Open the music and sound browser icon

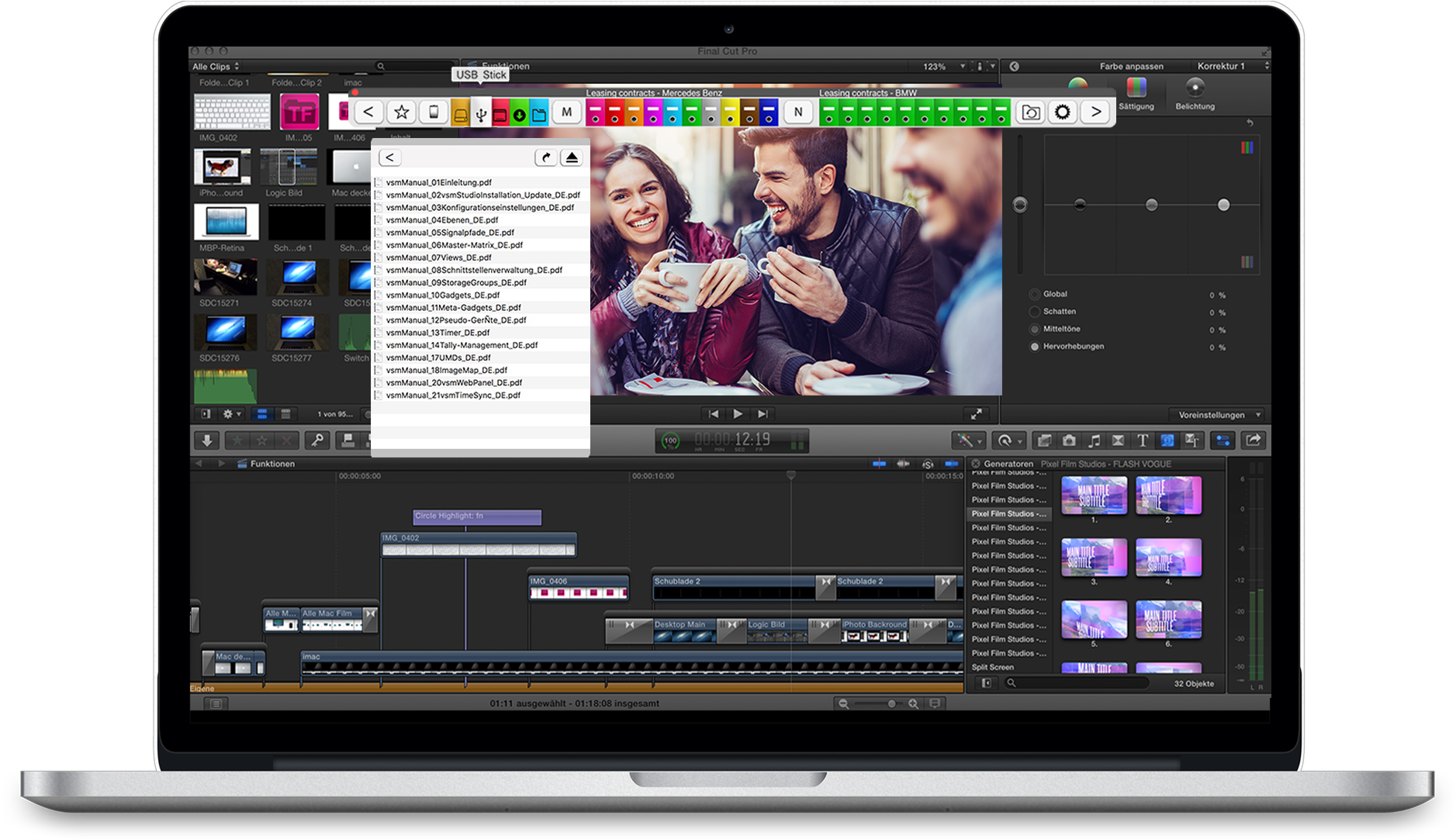[1094, 440]
